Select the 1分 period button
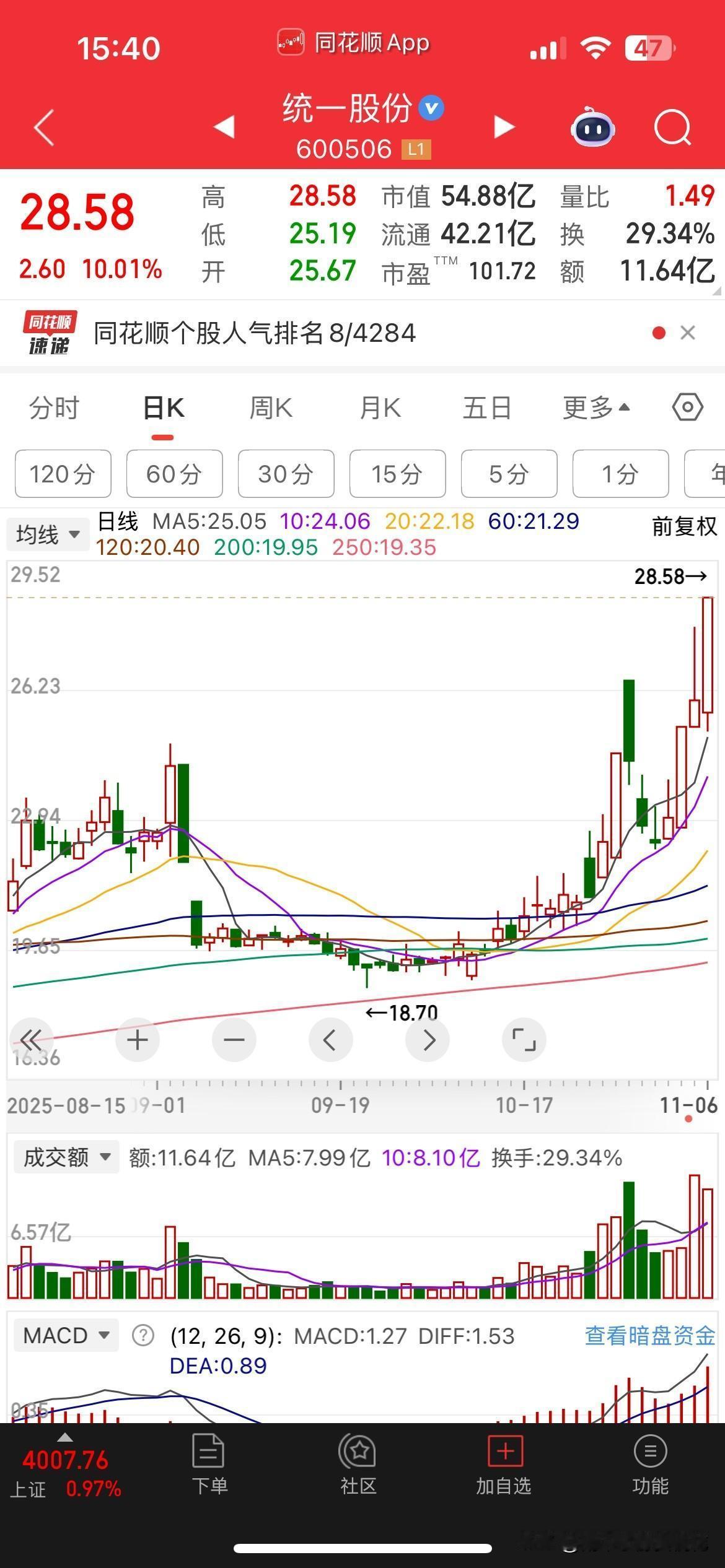The width and height of the screenshot is (725, 1568). 621,474
